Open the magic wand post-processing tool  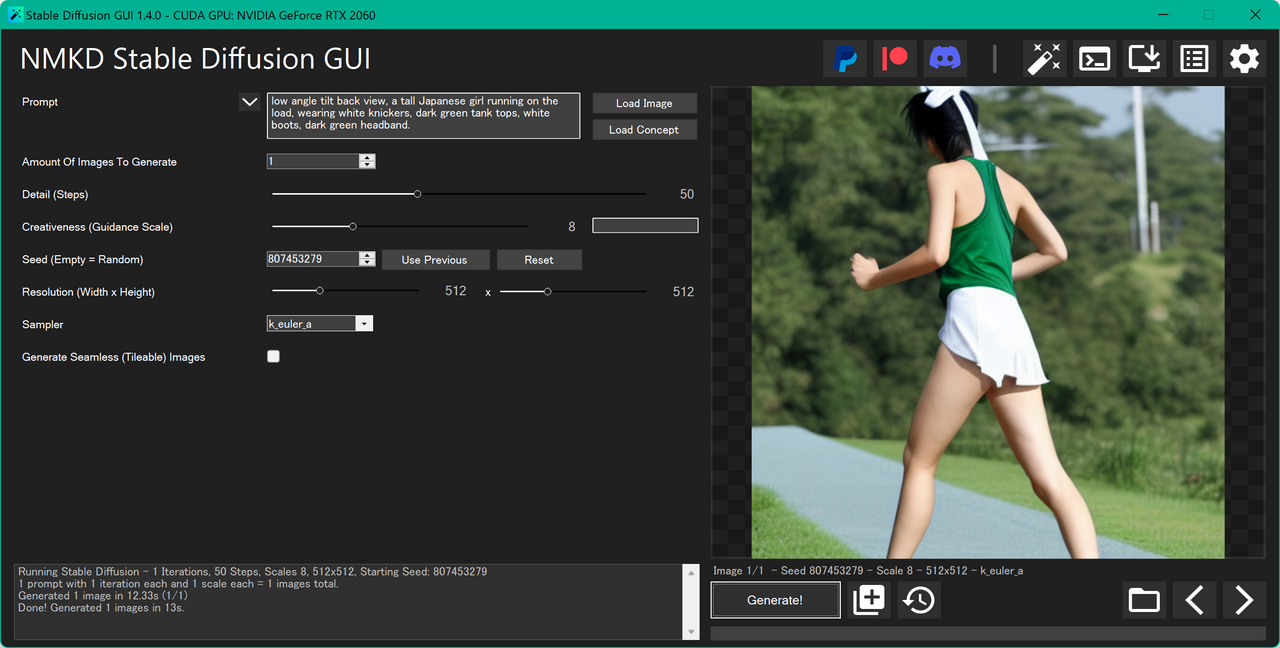point(1044,58)
